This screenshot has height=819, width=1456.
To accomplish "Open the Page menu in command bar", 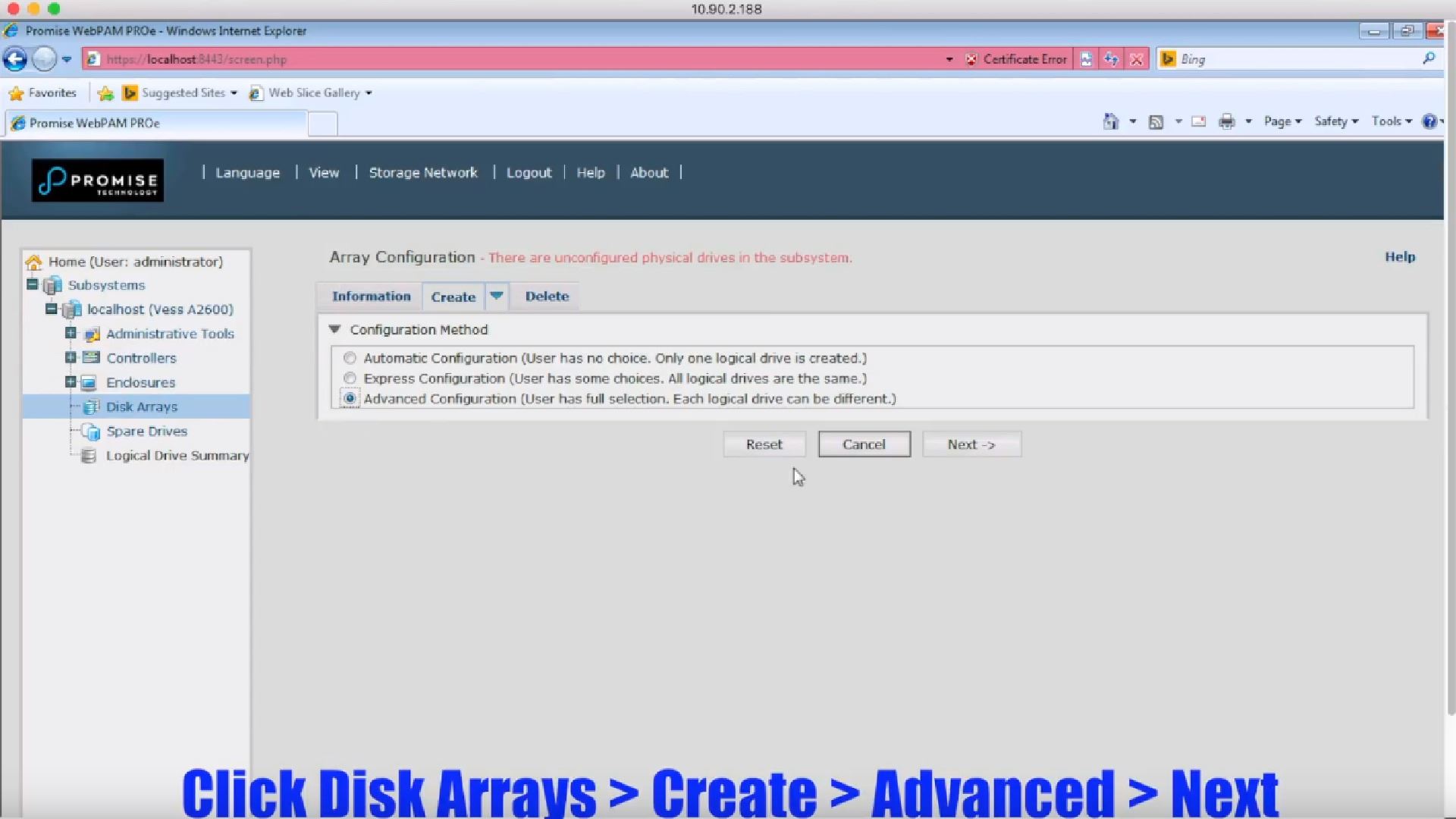I will point(1282,121).
